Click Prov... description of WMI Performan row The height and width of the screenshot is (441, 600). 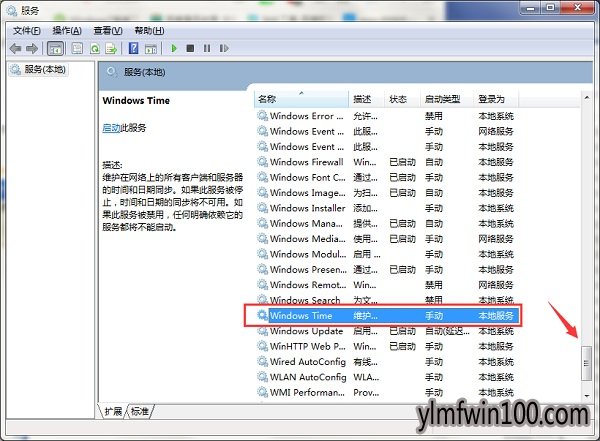click(x=366, y=392)
